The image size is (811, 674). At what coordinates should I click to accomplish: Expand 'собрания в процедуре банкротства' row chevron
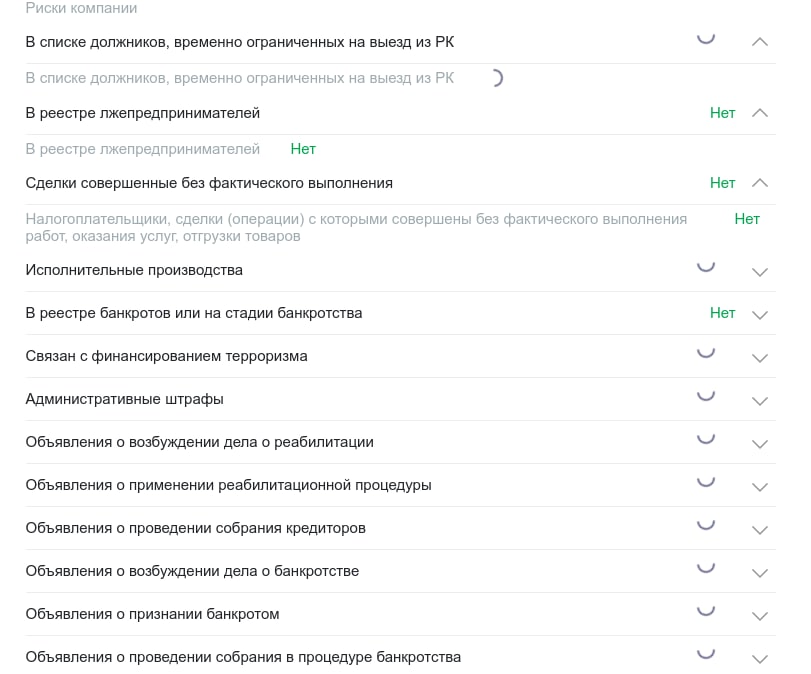(x=759, y=658)
